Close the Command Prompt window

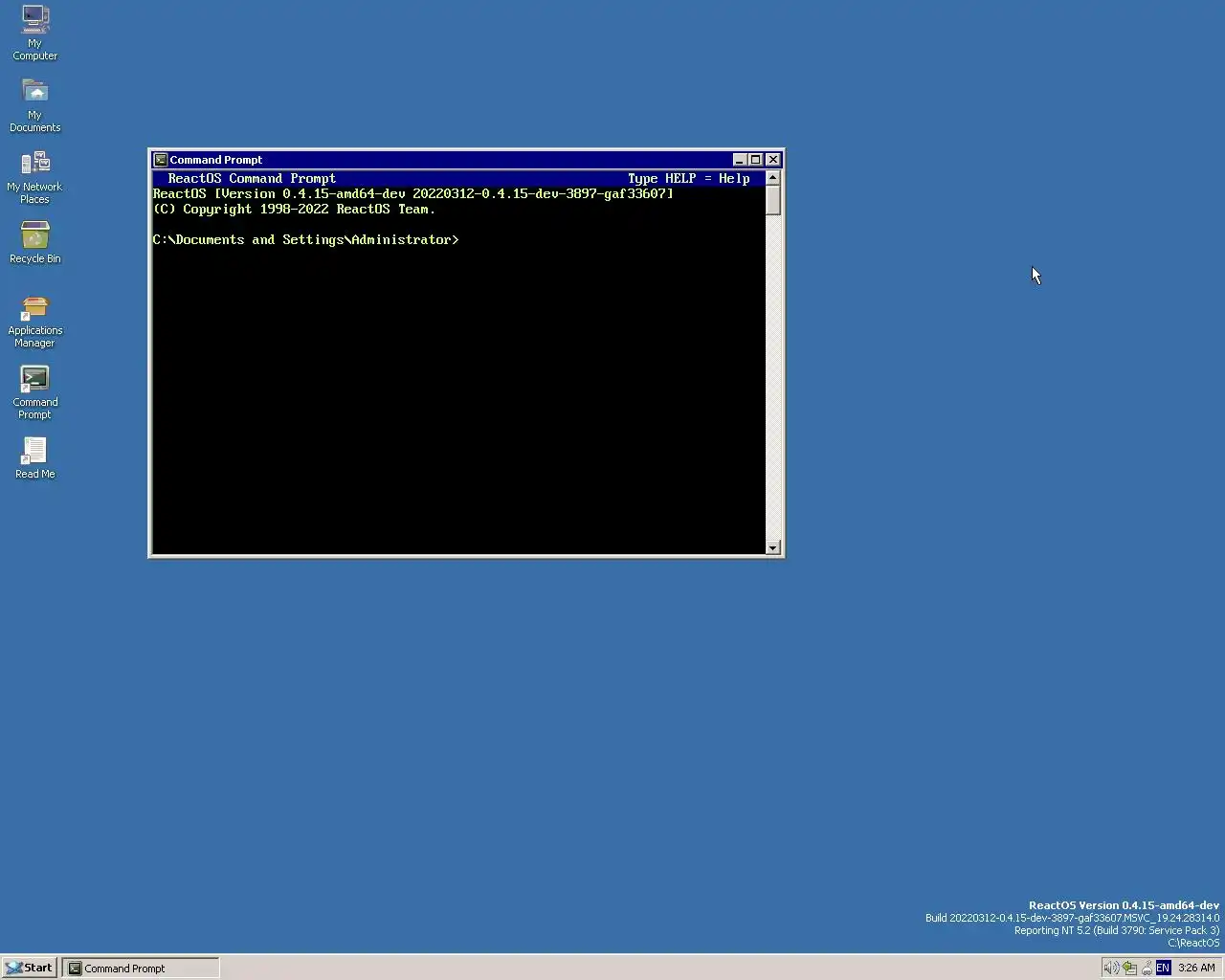click(773, 160)
